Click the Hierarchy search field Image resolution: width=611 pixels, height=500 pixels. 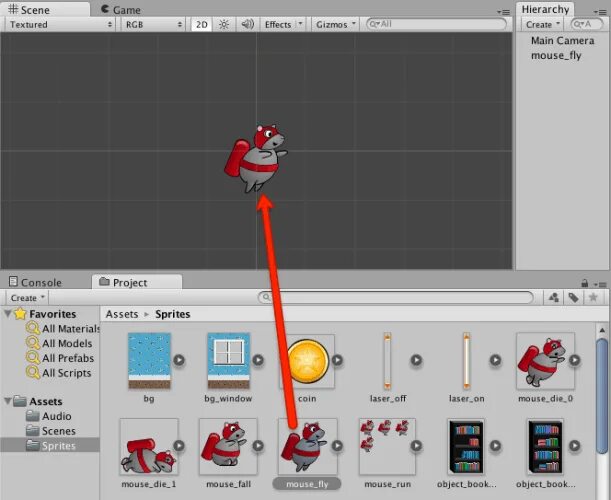(x=587, y=24)
